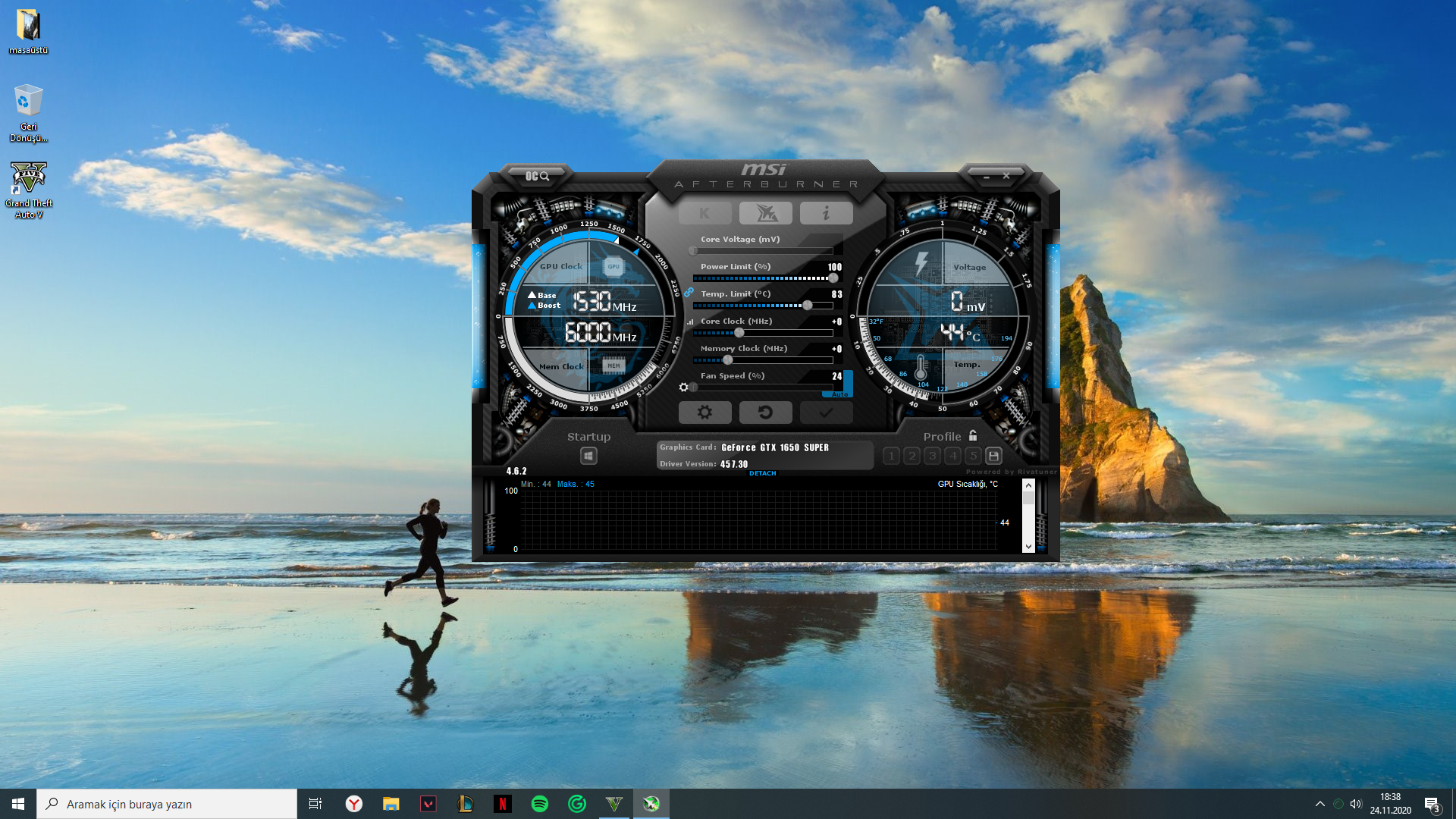Image resolution: width=1456 pixels, height=819 pixels.
Task: Click the thermometer icon in temp gauge
Action: (x=920, y=368)
